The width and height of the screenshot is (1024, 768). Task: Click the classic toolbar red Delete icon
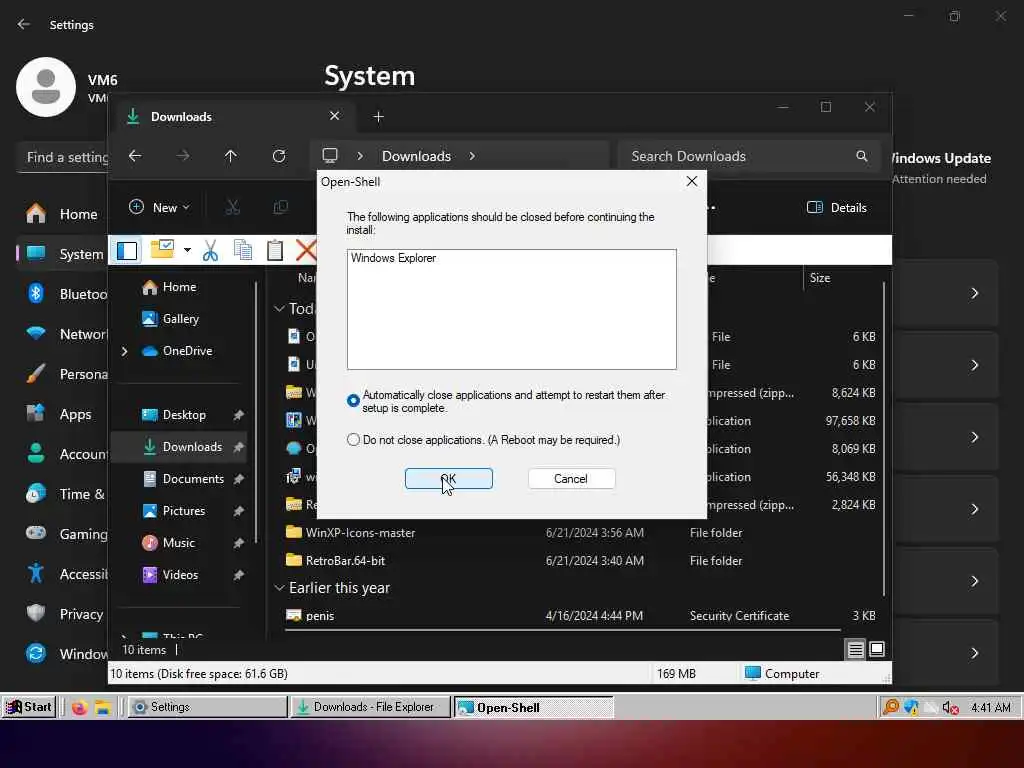click(305, 250)
